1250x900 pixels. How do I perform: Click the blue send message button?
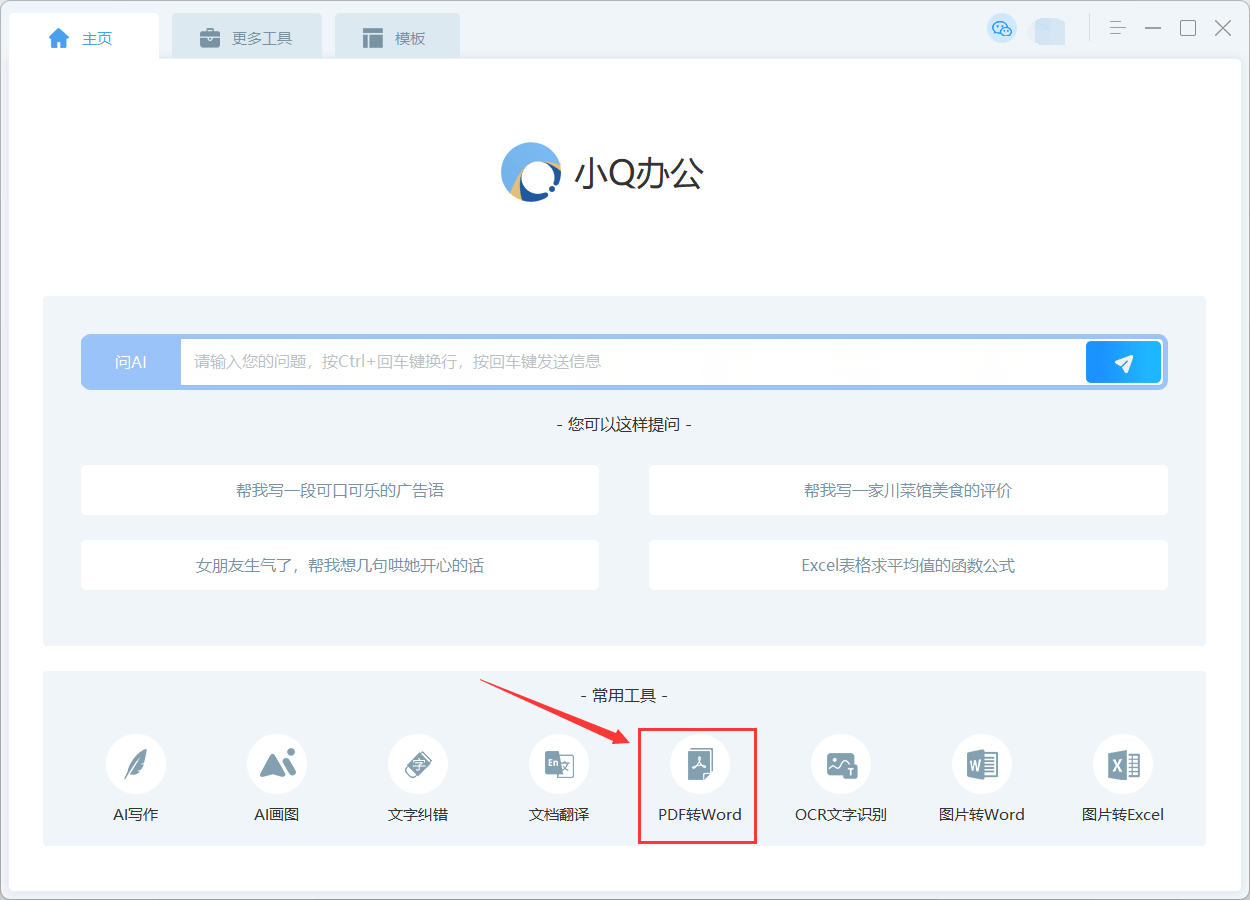coord(1123,361)
